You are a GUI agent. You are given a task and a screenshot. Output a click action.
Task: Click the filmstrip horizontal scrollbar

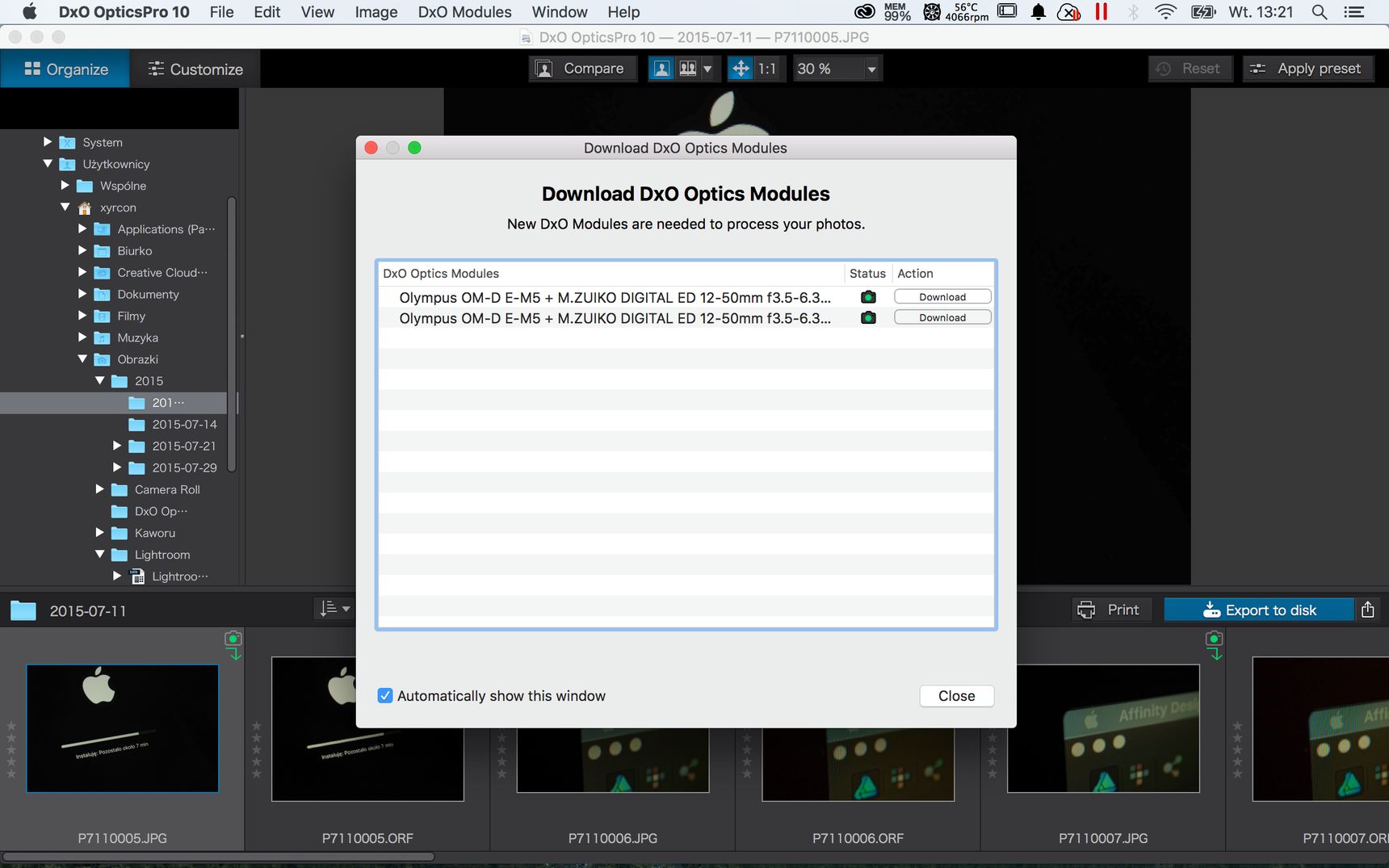pyautogui.click(x=218, y=857)
